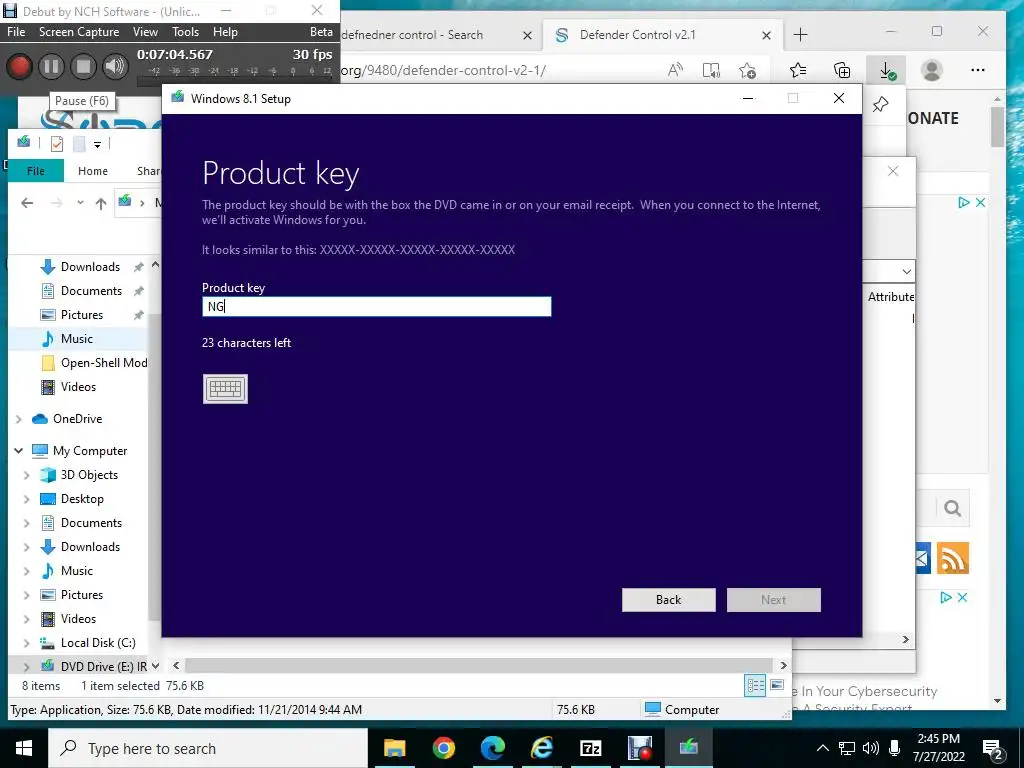Close the defnedner control Search tab
1024x768 pixels.
528,35
